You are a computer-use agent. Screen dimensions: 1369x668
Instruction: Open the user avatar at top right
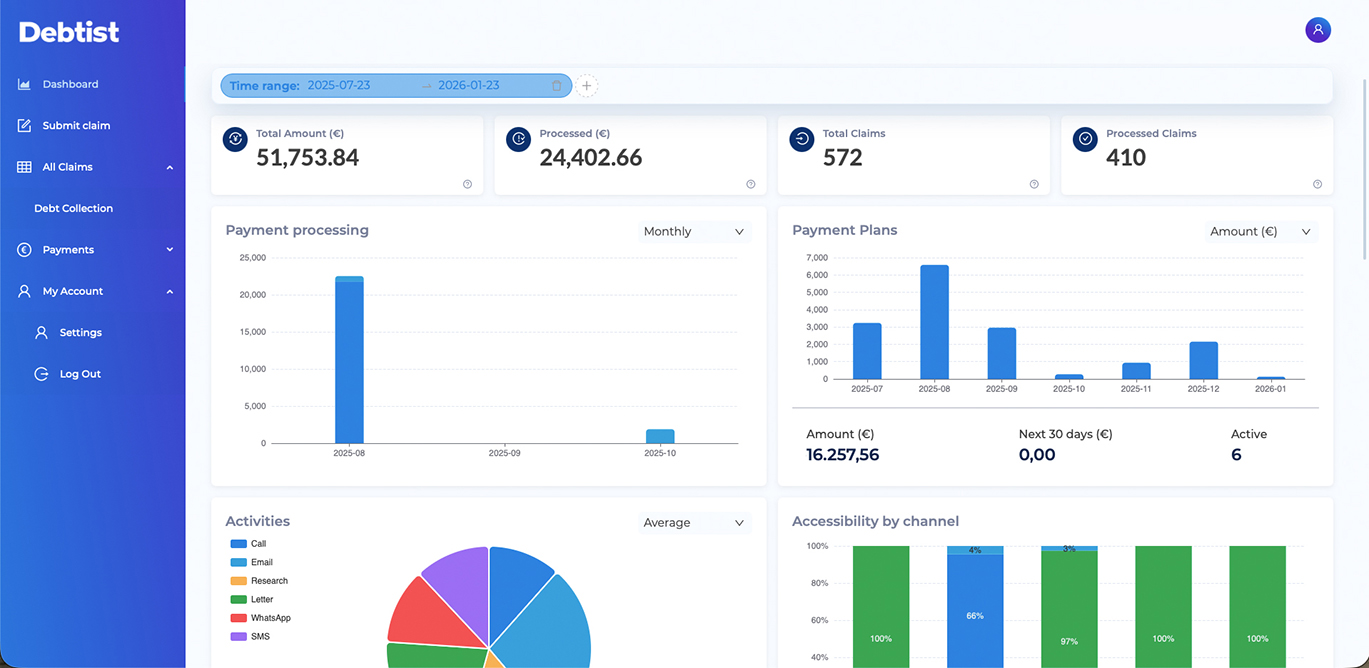click(1318, 30)
